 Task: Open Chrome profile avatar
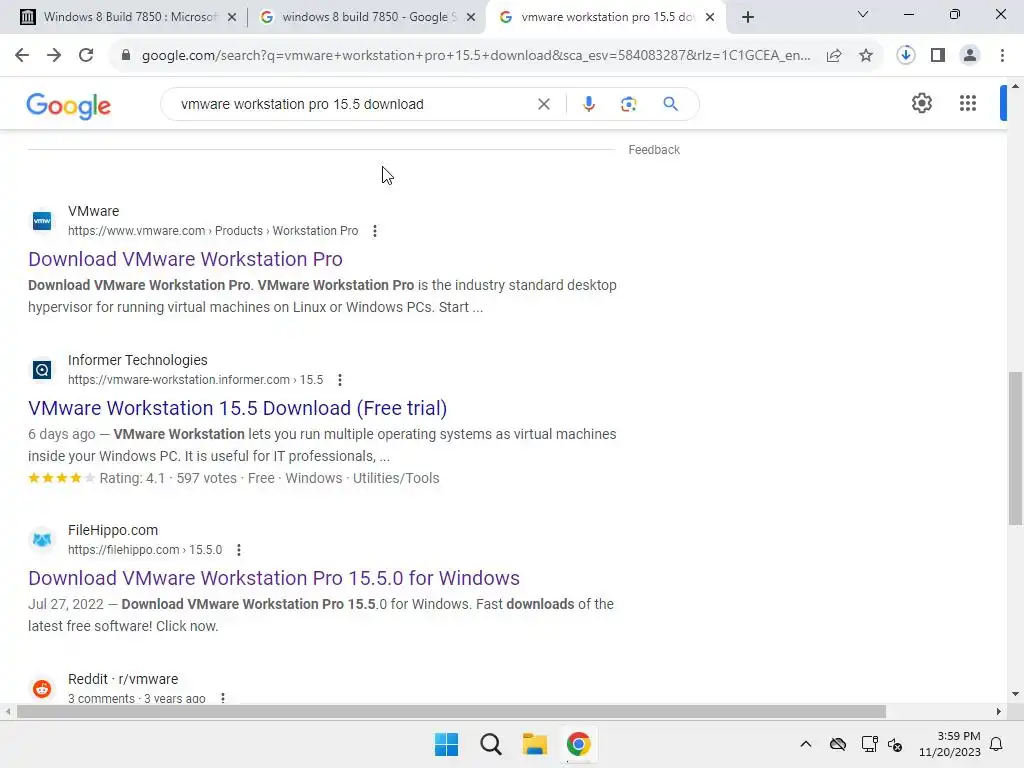click(x=970, y=56)
